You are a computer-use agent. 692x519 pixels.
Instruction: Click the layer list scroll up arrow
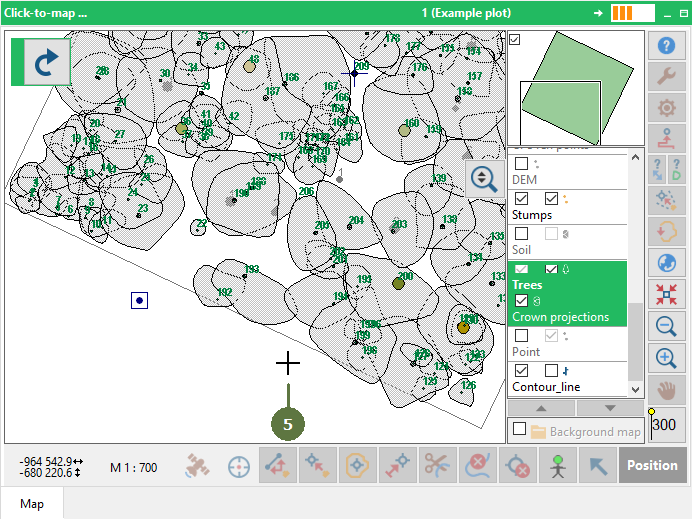636,157
